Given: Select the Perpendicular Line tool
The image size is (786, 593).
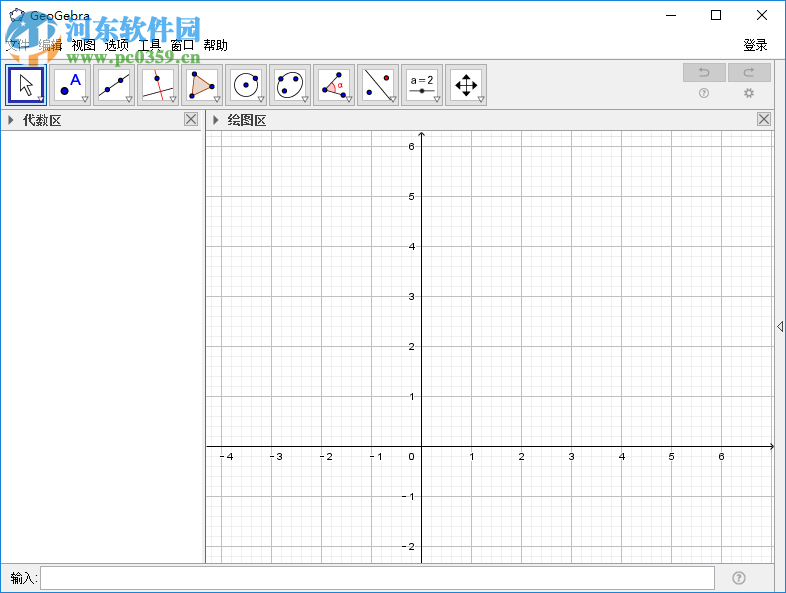Looking at the screenshot, I should pos(158,85).
